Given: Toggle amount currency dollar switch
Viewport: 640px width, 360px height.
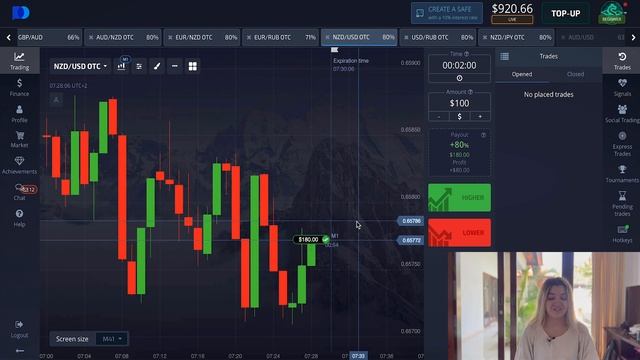Looking at the screenshot, I should tap(460, 117).
